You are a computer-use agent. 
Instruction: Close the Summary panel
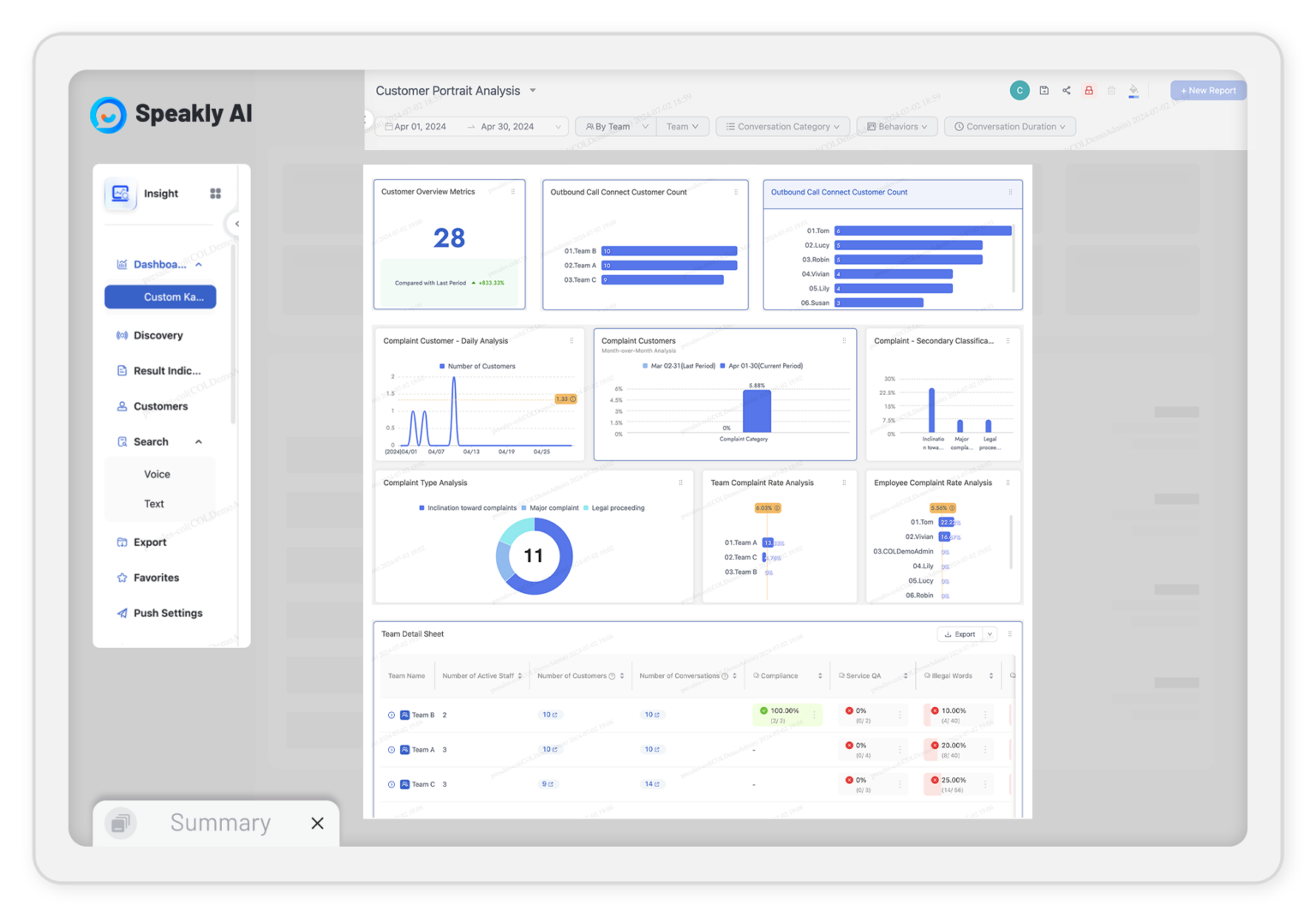point(317,823)
